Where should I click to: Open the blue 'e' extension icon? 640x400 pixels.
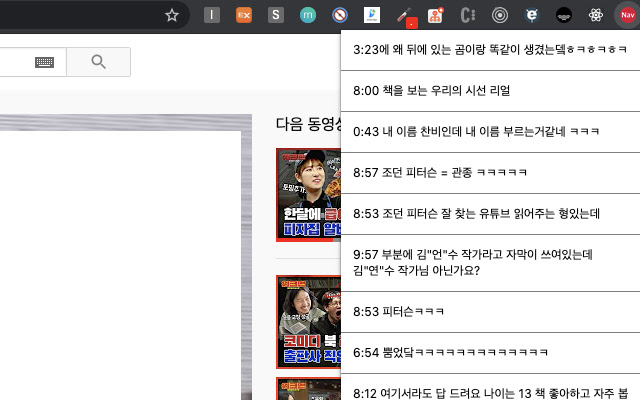pyautogui.click(x=532, y=16)
